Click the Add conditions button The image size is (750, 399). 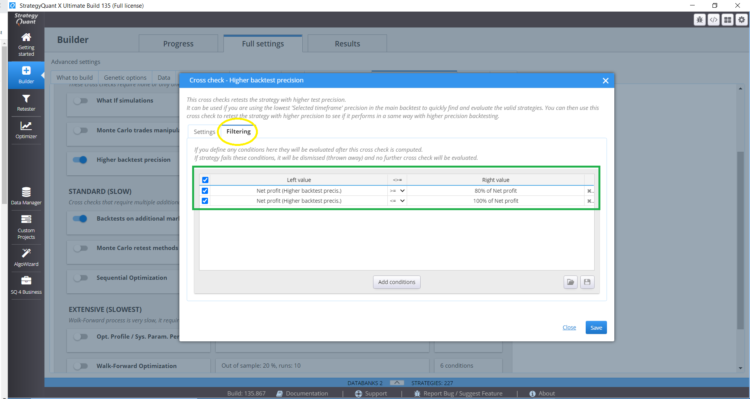(397, 282)
